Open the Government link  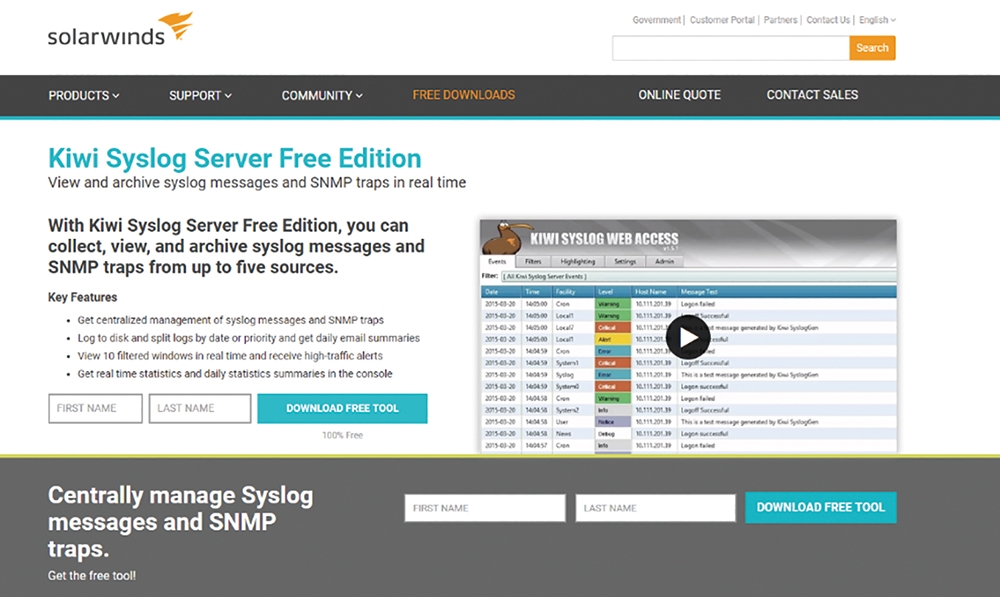tap(657, 20)
